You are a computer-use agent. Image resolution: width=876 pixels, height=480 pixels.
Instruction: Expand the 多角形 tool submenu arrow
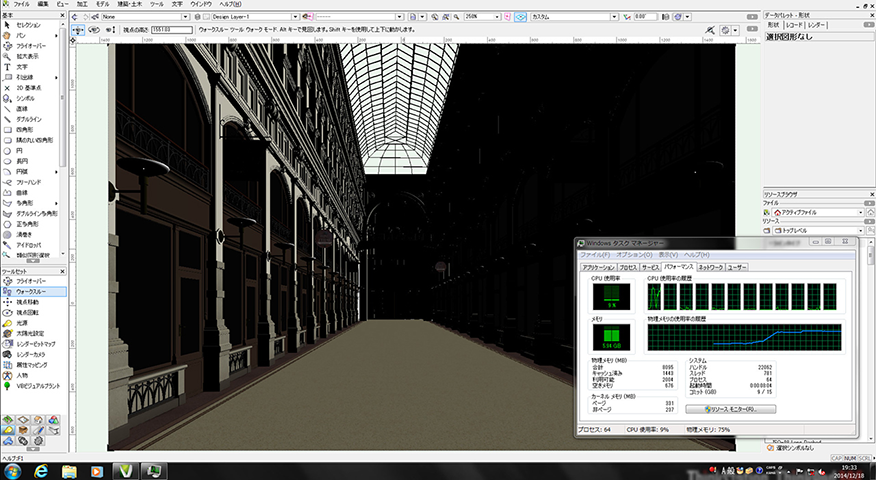56,203
